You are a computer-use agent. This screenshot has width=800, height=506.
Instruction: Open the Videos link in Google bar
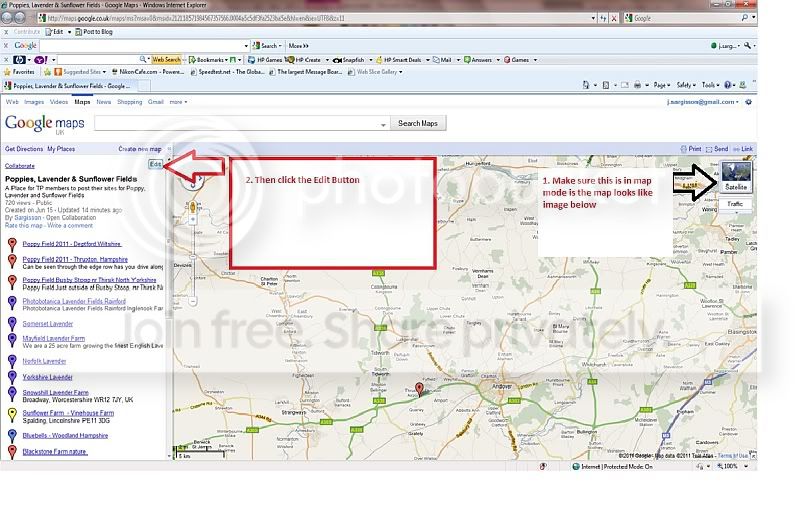point(59,102)
